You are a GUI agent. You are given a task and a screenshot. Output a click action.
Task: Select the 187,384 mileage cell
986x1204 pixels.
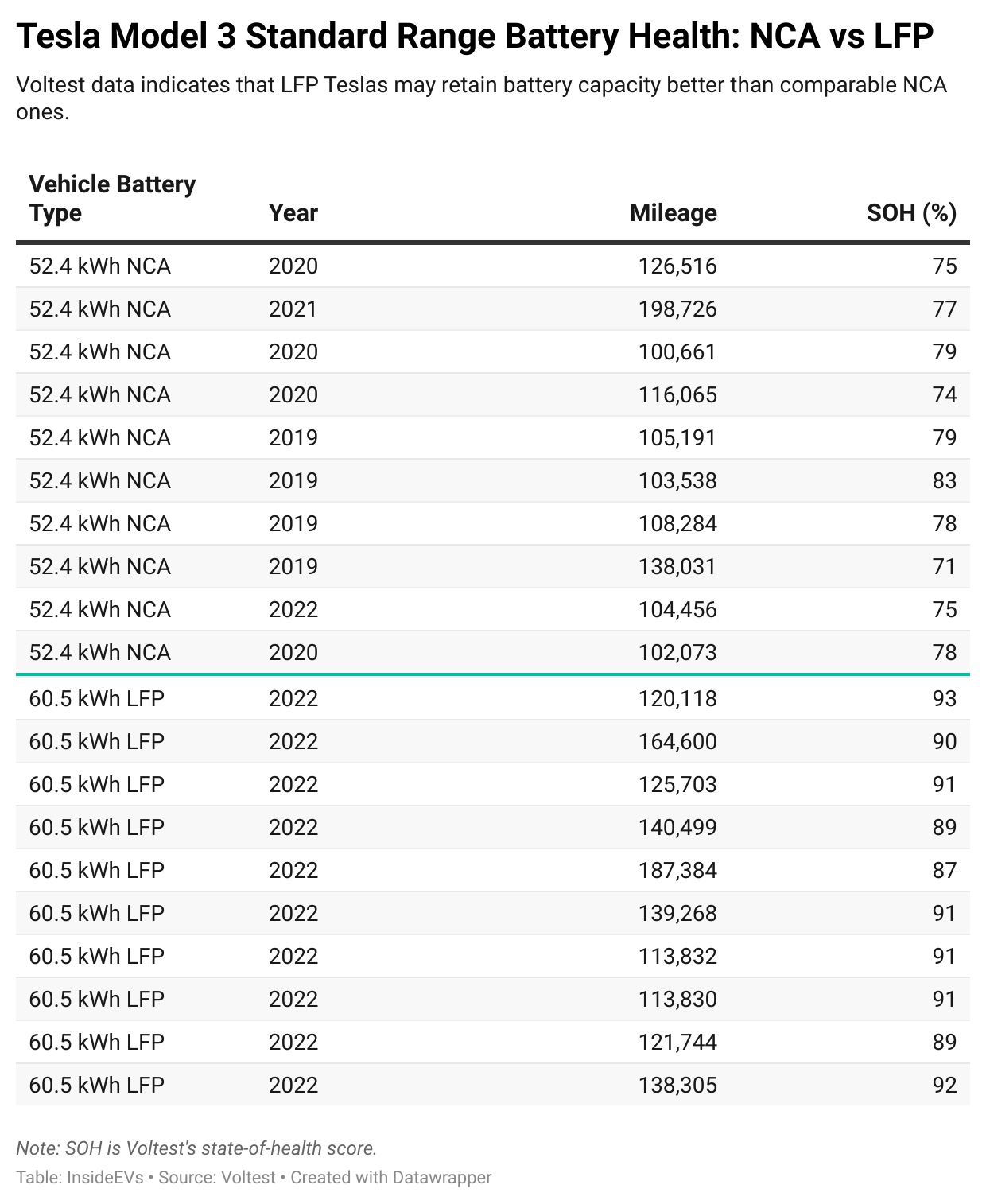[x=677, y=870]
